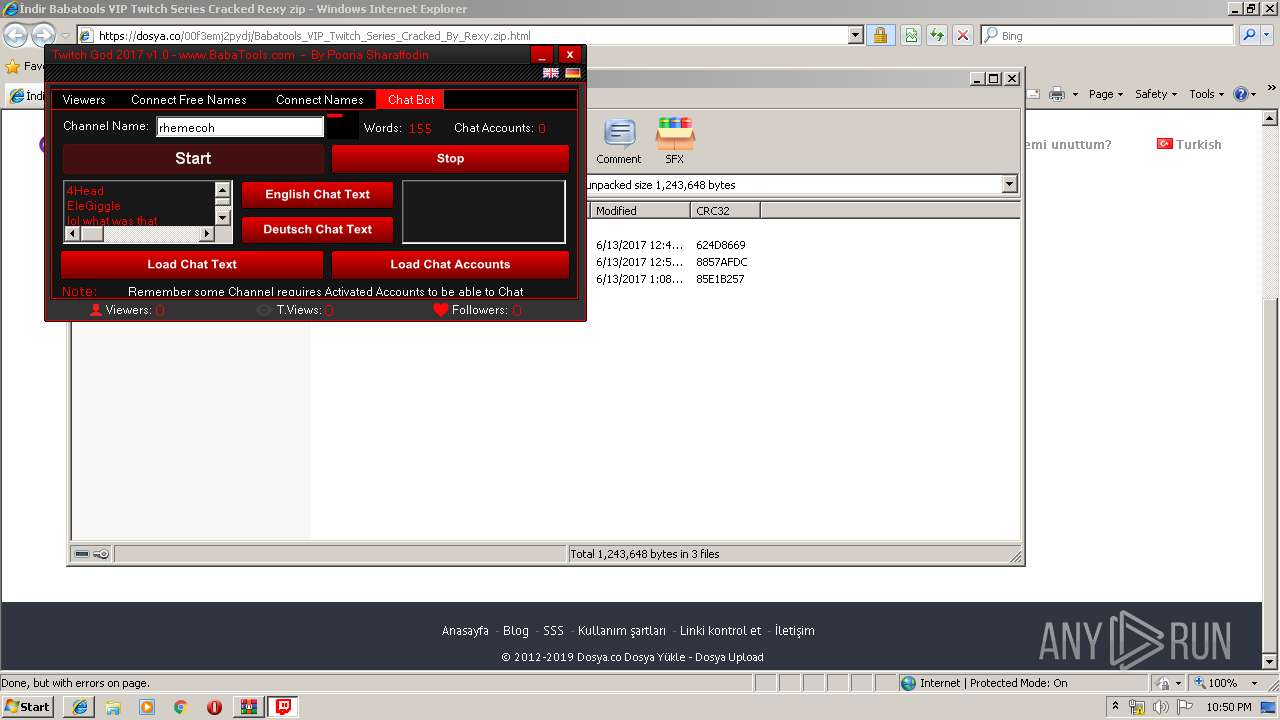Click the Help question mark icon

tap(1240, 94)
